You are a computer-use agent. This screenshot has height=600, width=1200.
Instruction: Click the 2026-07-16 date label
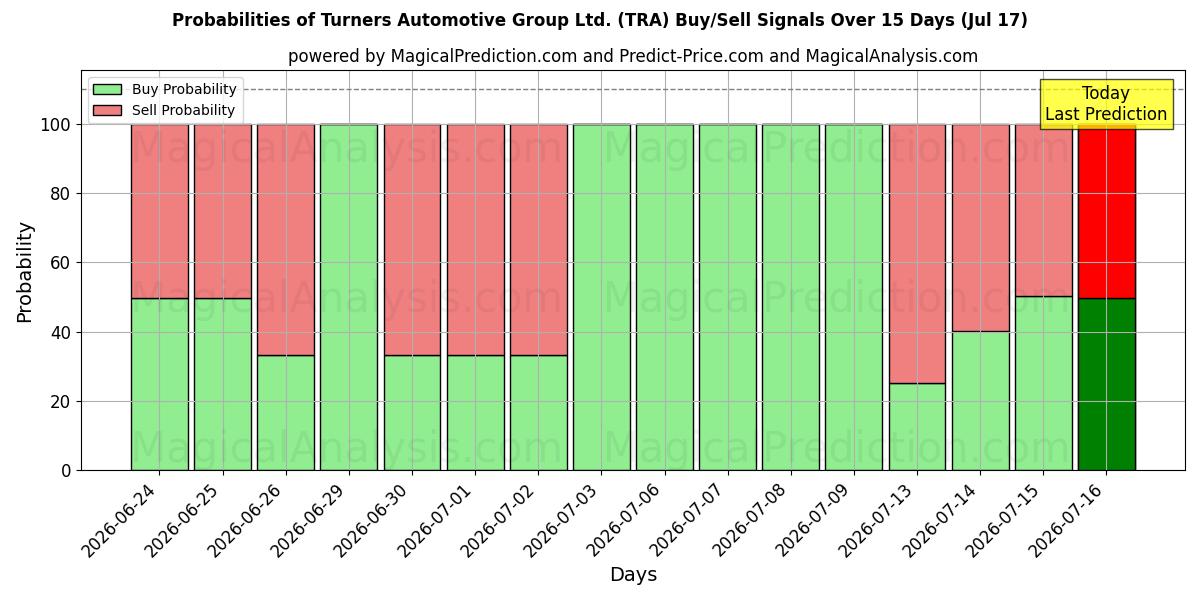click(x=1068, y=518)
